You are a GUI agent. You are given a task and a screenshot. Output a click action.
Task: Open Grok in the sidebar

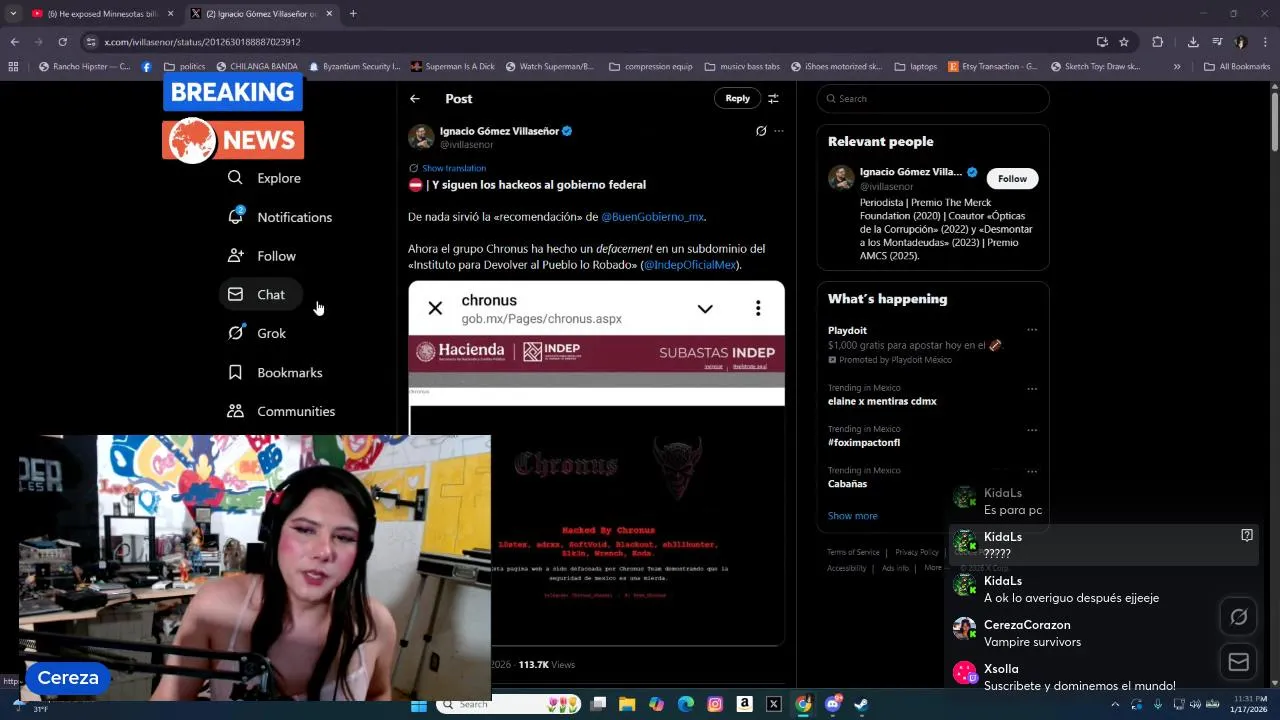tap(257, 333)
